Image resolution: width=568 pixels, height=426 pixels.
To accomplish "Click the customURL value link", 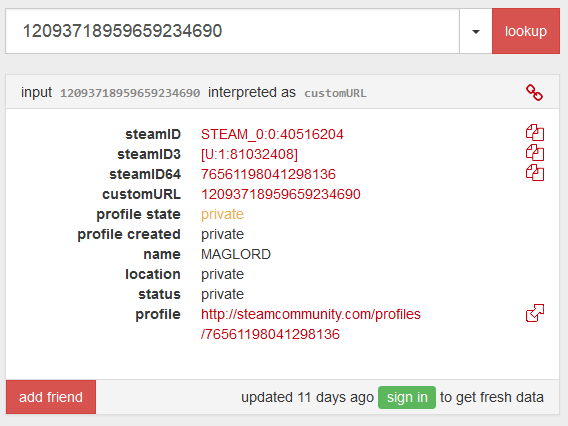I will [281, 194].
